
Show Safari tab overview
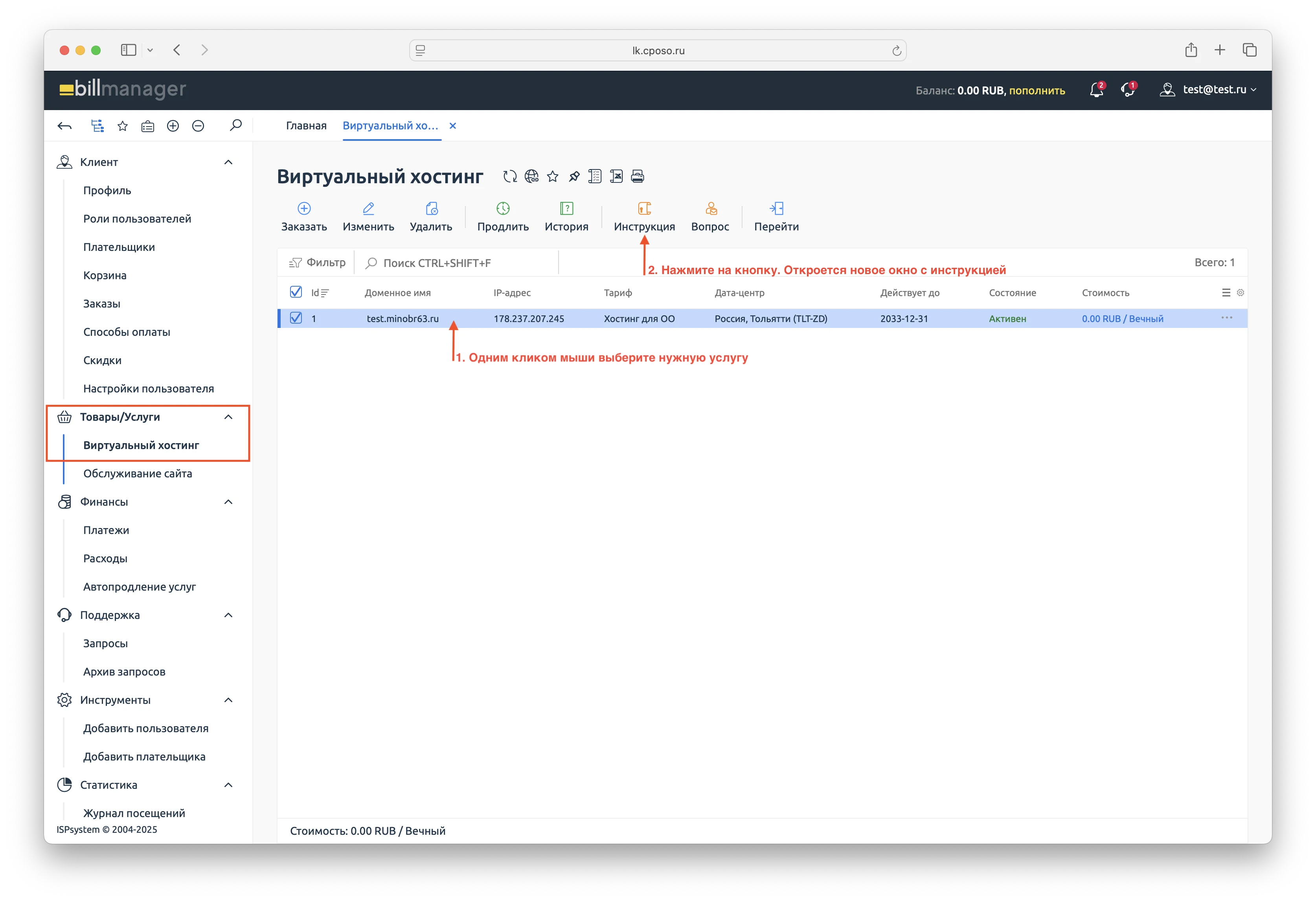(1250, 50)
